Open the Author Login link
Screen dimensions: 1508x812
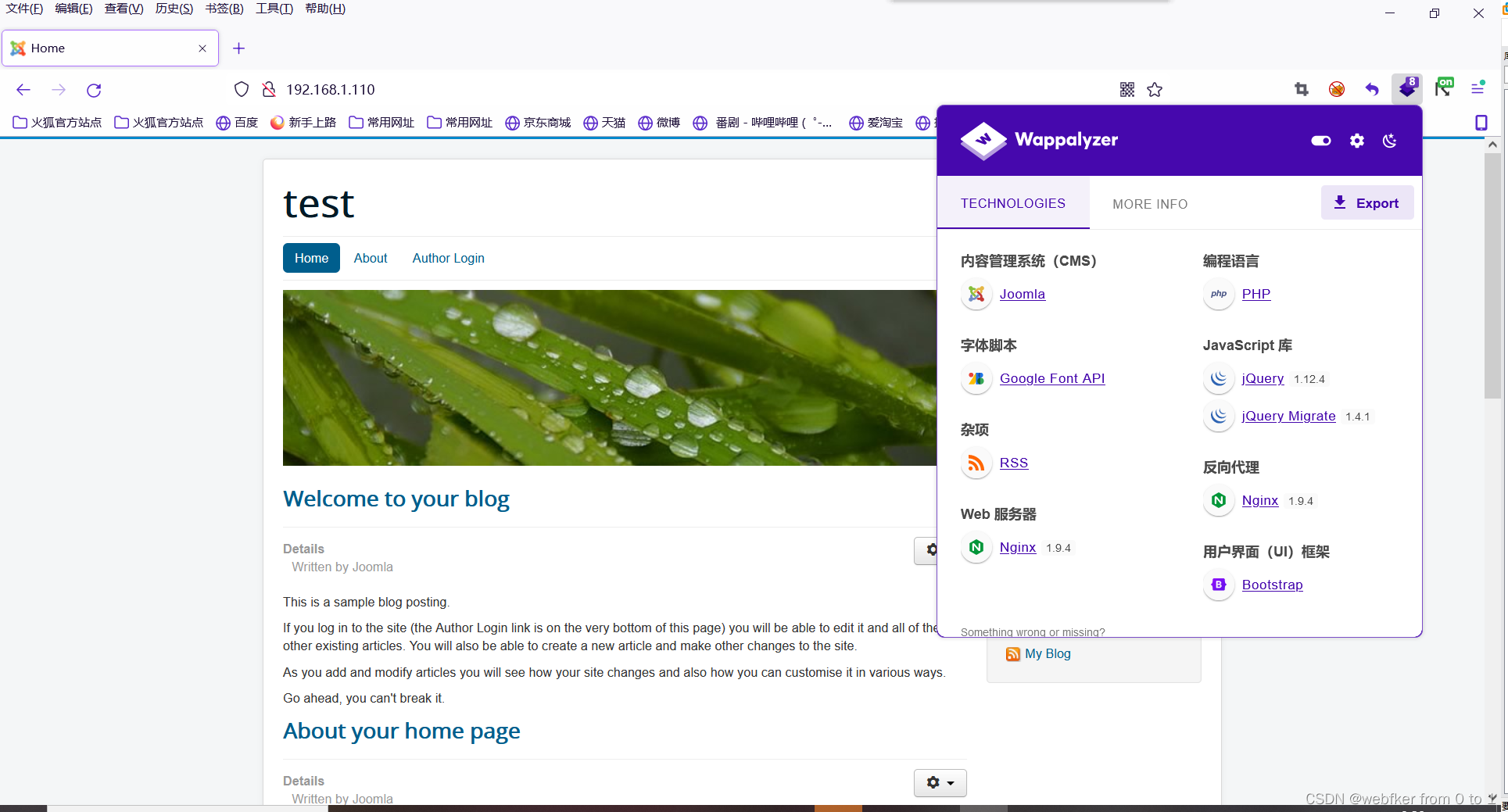[x=449, y=258]
